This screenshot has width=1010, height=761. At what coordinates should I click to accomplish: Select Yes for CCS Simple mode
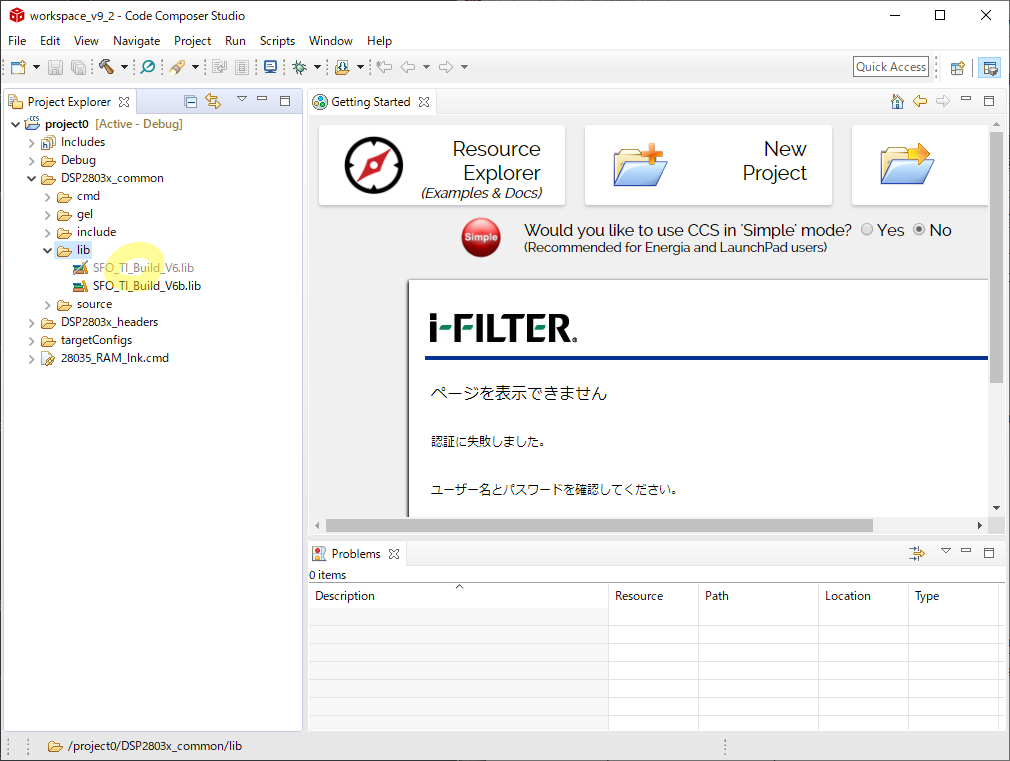point(867,230)
